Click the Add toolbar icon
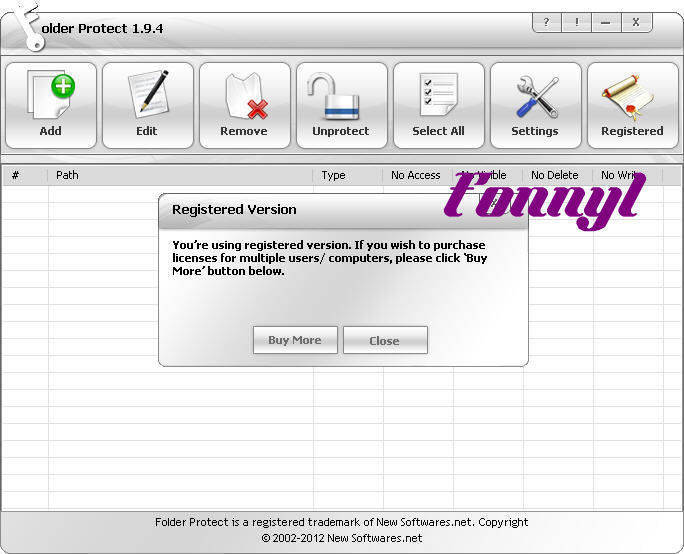684x554 pixels. [x=51, y=106]
